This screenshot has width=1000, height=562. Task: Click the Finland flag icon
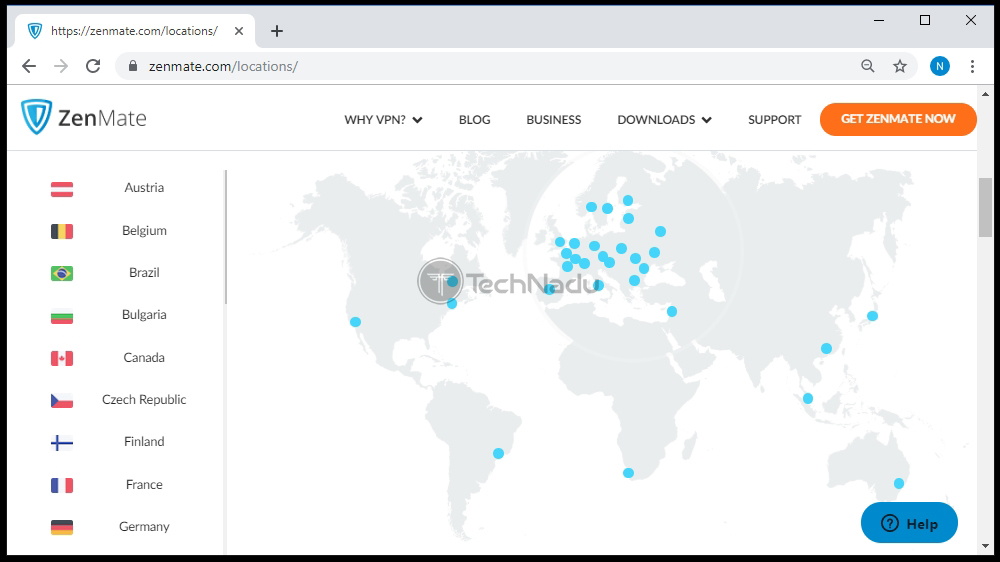62,443
